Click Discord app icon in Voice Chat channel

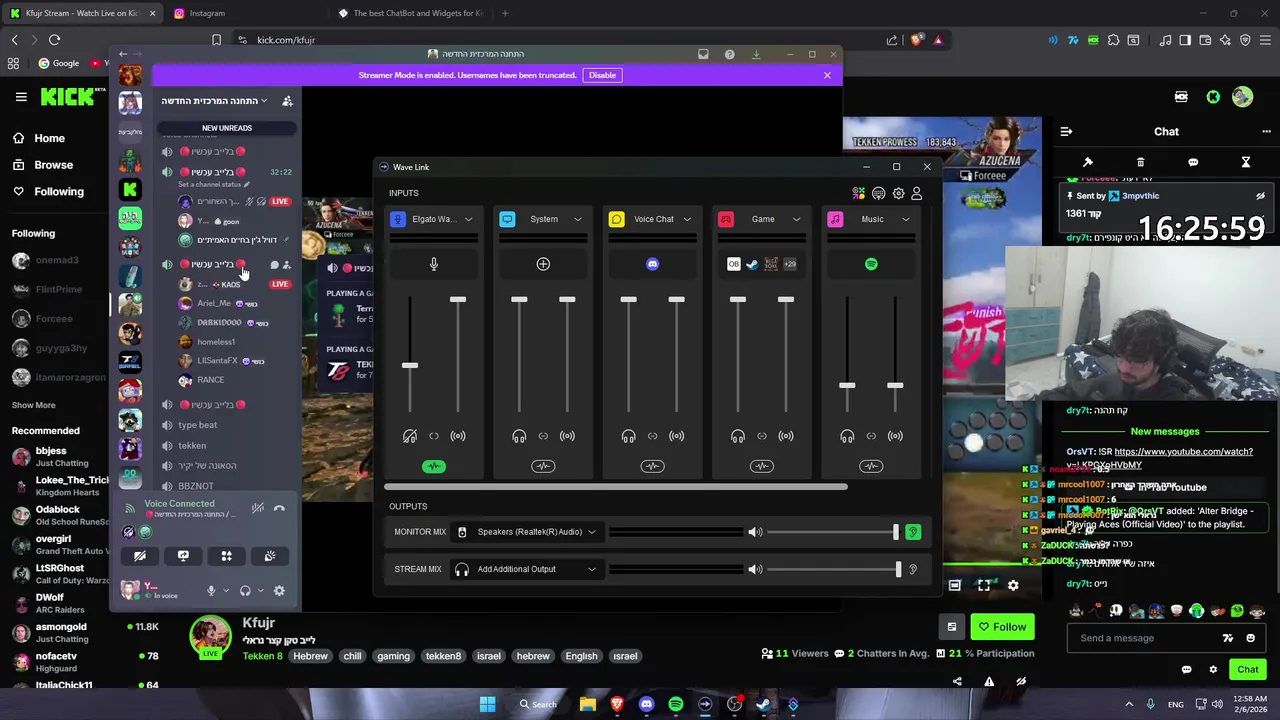click(x=652, y=264)
